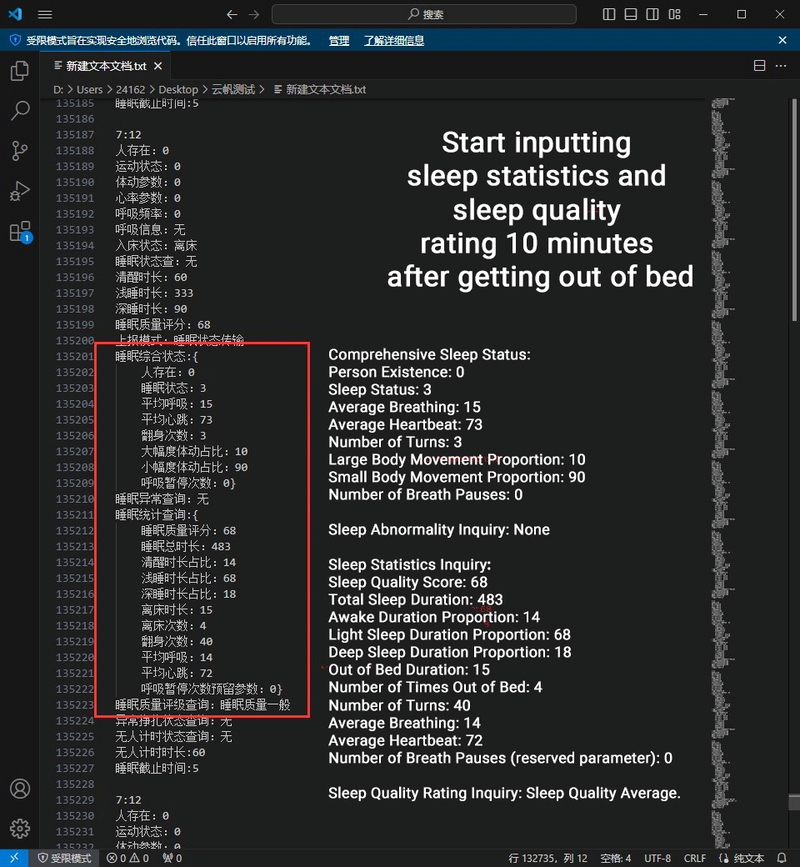Open the Explorer view in activity bar
This screenshot has width=800, height=867.
20,71
